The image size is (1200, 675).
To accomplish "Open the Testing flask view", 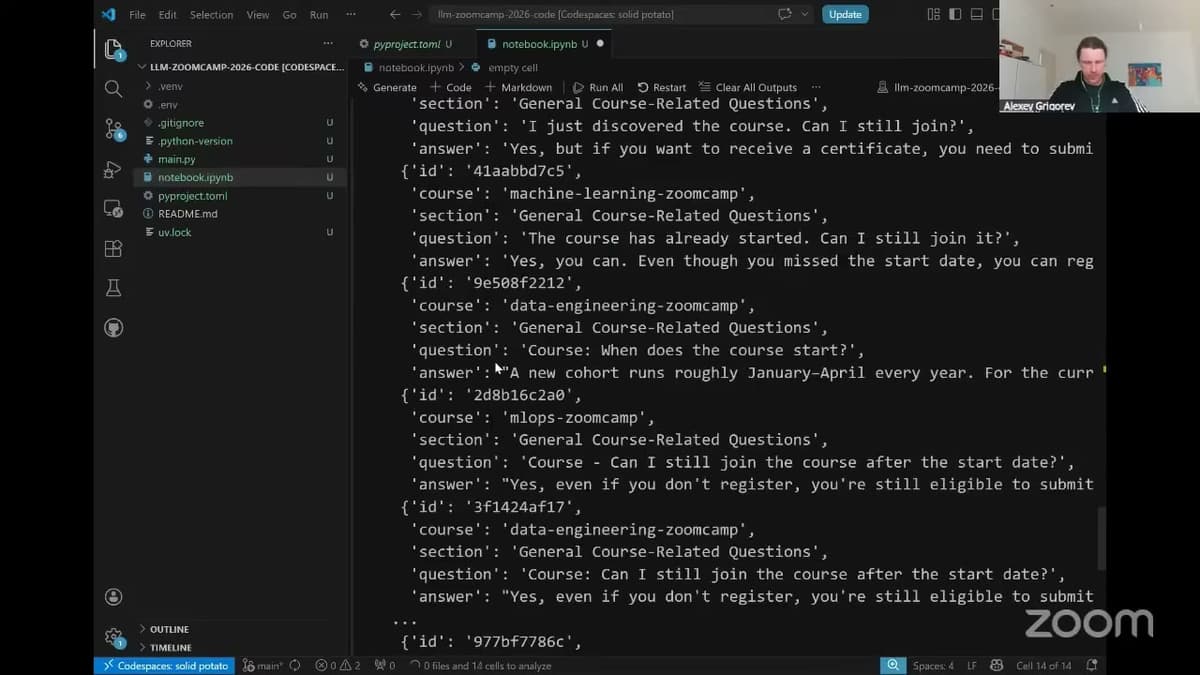I will (113, 288).
